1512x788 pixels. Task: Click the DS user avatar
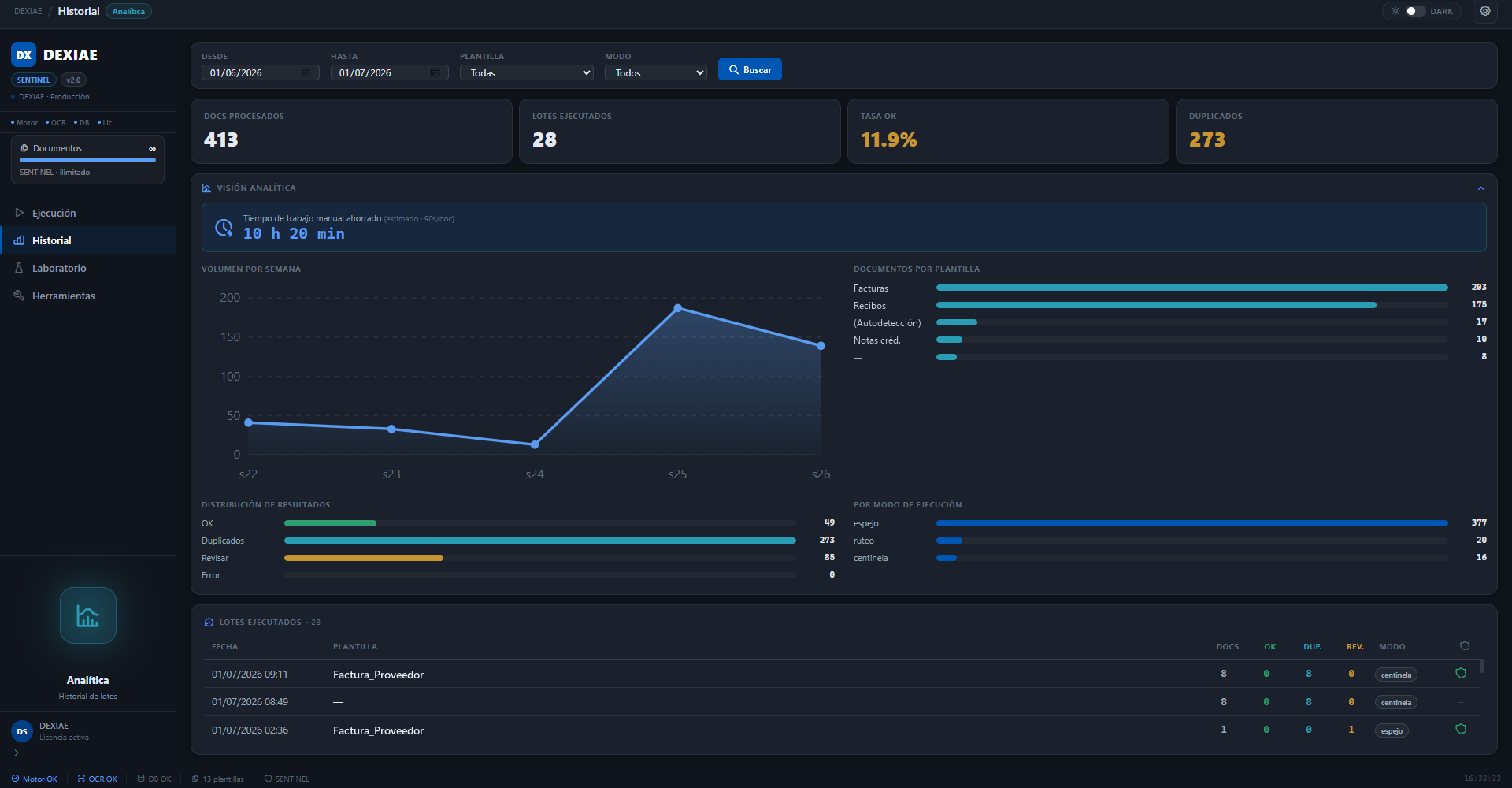pyautogui.click(x=22, y=731)
